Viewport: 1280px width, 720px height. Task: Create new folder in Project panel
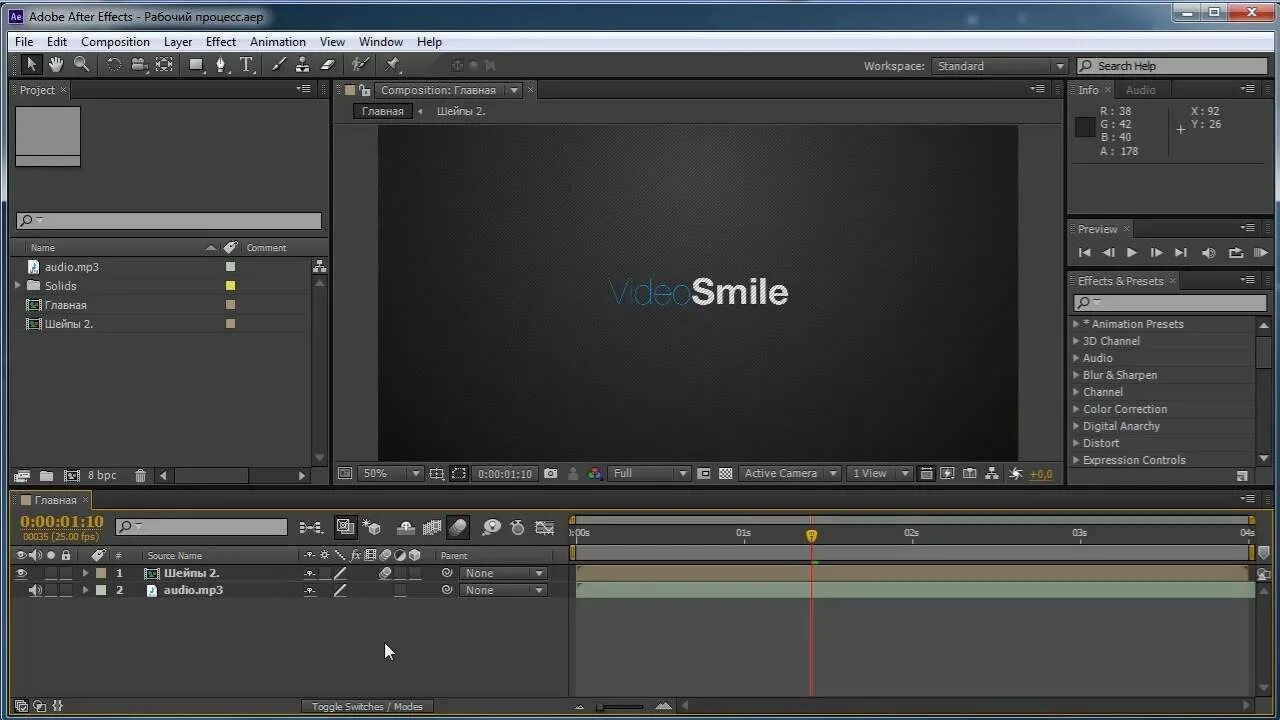pyautogui.click(x=46, y=476)
